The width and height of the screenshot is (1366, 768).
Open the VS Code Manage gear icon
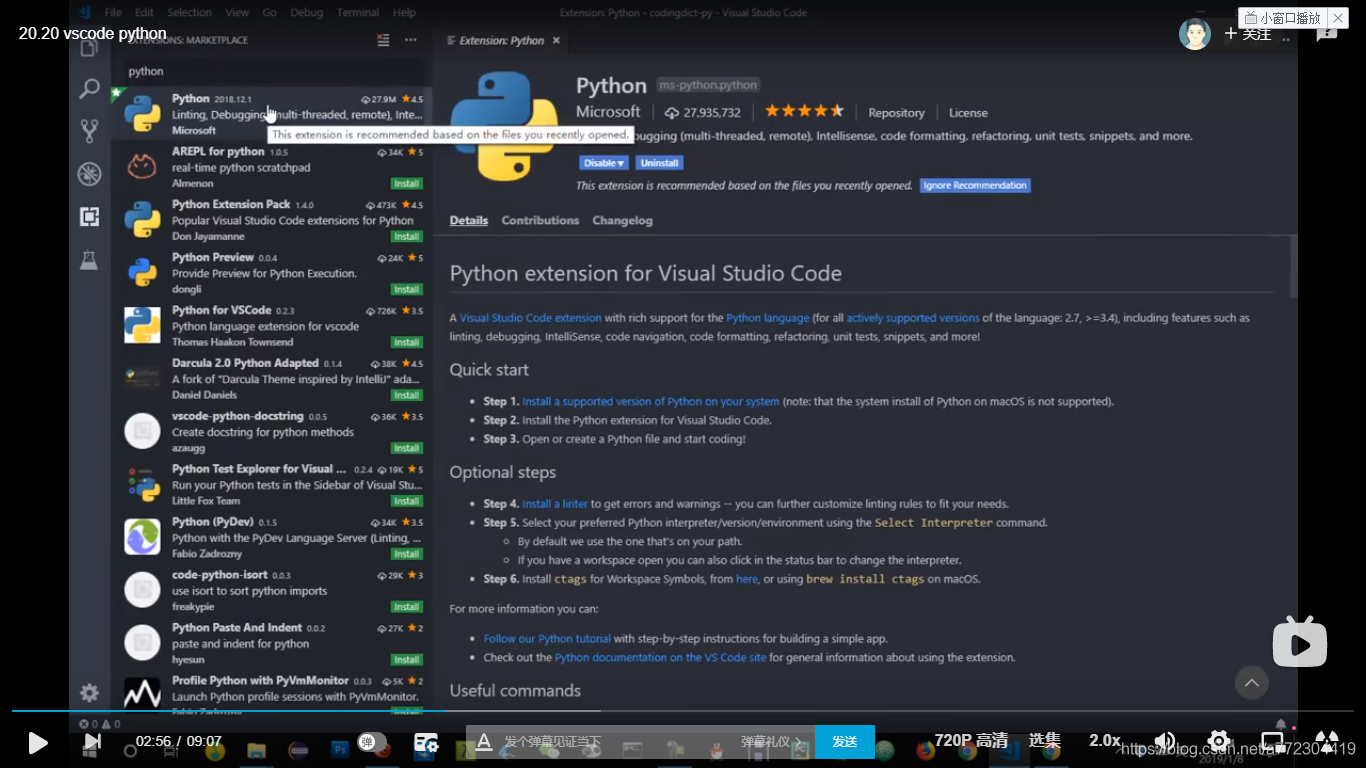pyautogui.click(x=89, y=693)
